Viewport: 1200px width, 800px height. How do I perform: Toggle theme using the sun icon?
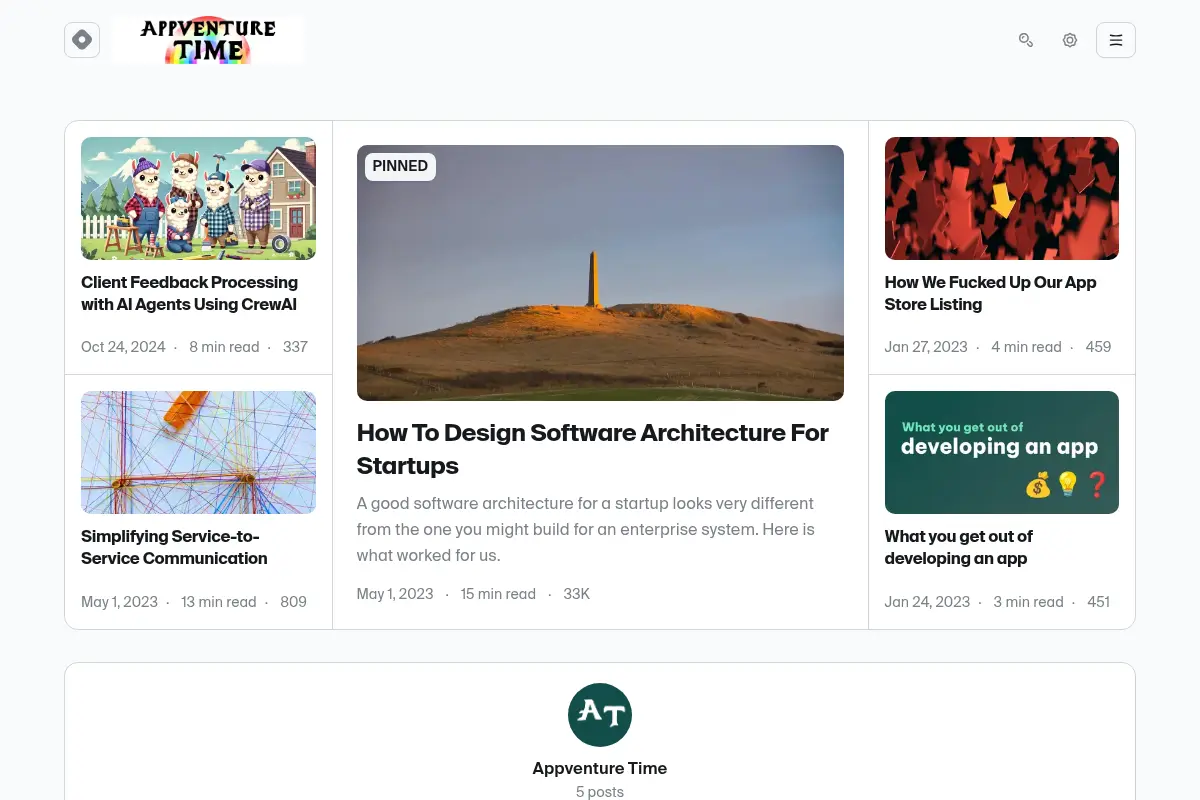pyautogui.click(x=1070, y=40)
